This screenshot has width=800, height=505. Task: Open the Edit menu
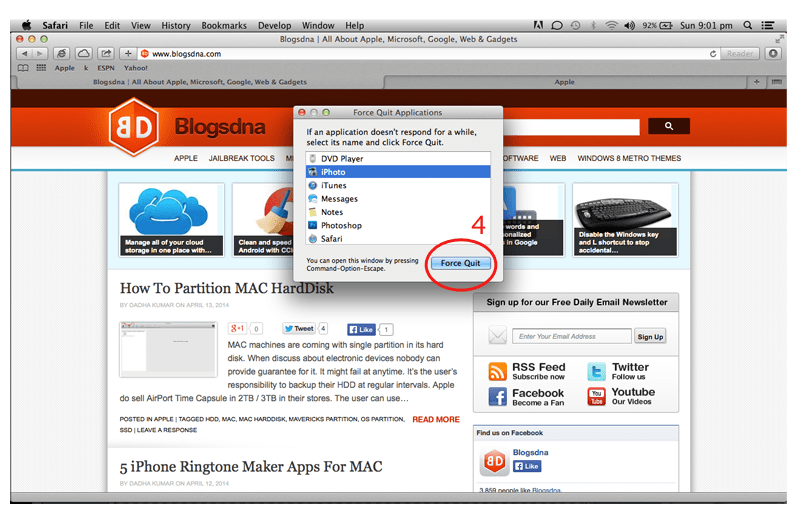pos(112,25)
